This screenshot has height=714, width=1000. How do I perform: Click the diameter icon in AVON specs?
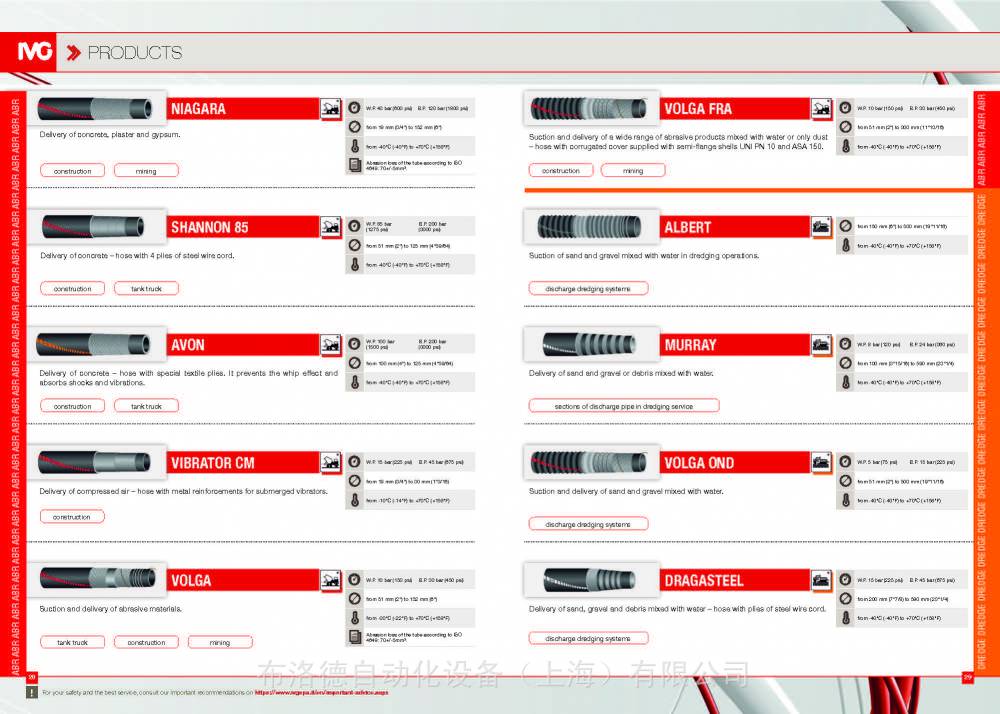click(354, 363)
